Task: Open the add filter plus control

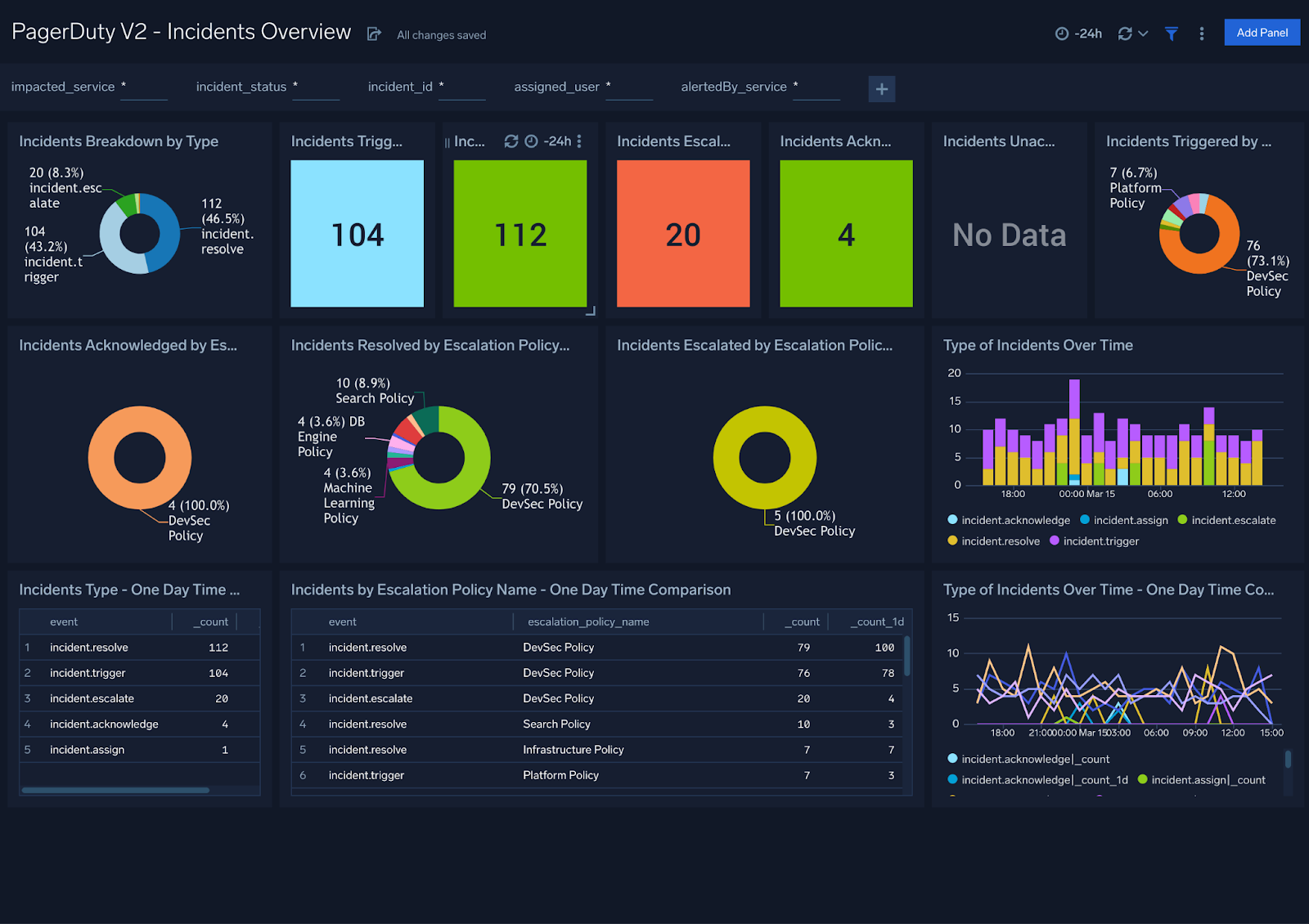Action: pyautogui.click(x=882, y=88)
